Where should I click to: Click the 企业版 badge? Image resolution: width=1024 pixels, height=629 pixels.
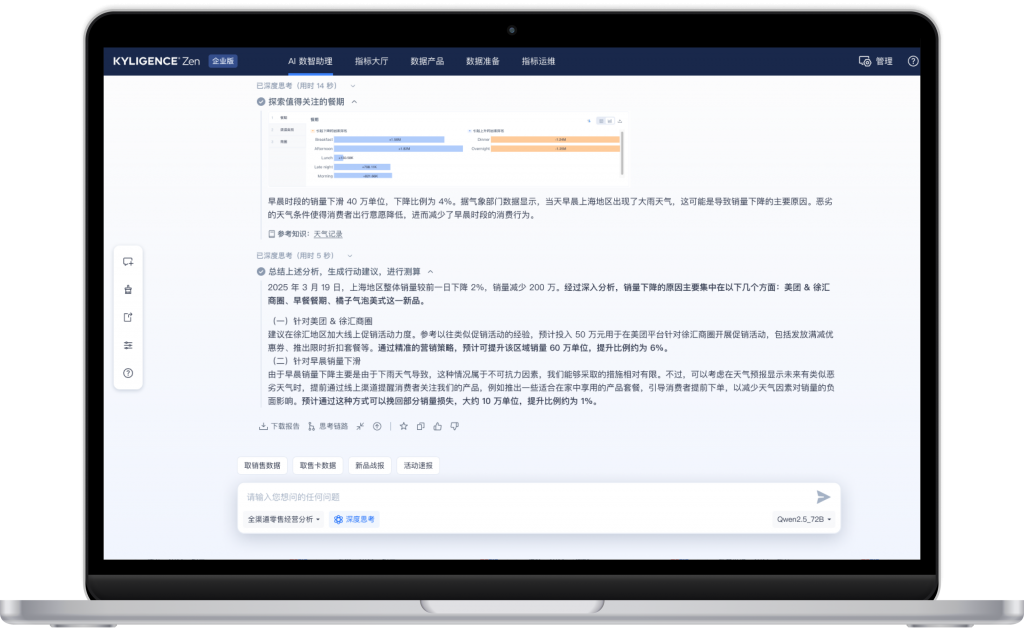pyautogui.click(x=223, y=61)
